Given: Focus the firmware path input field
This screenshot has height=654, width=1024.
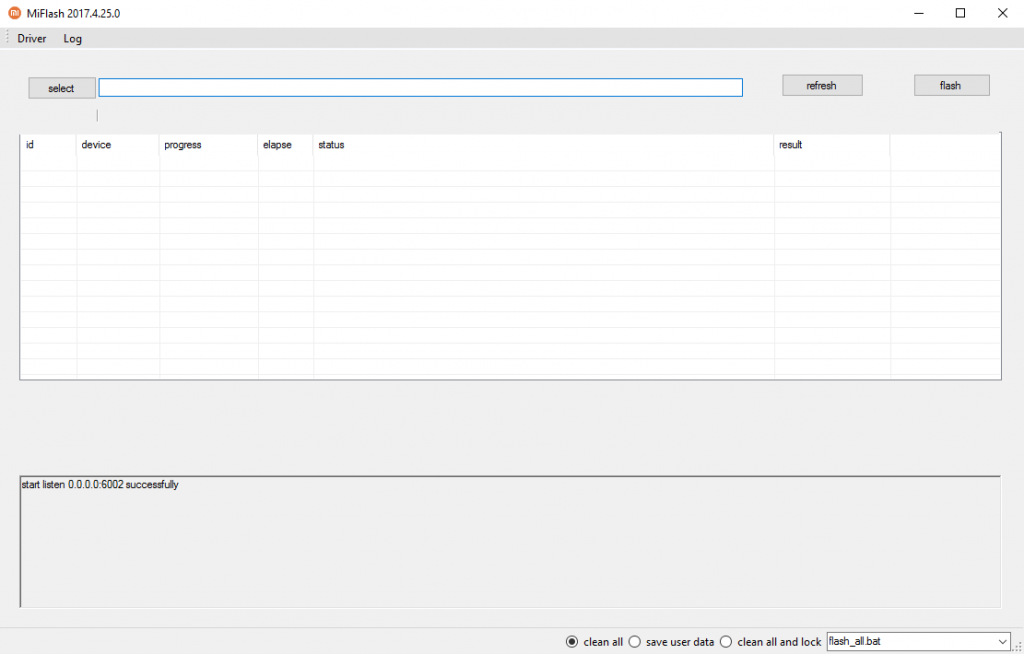Looking at the screenshot, I should tap(421, 88).
